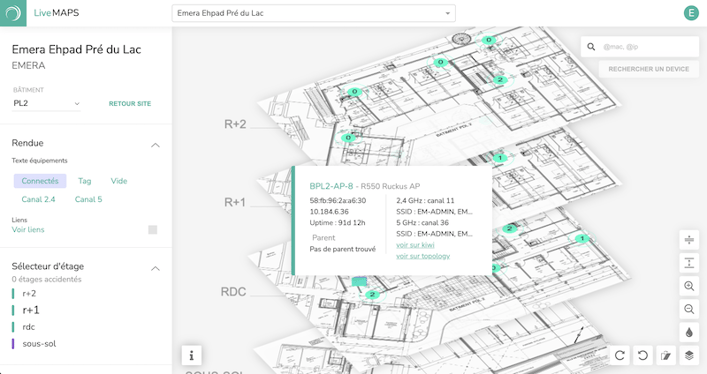The width and height of the screenshot is (707, 374).
Task: Click the "R+1" floor label on the map
Action: tap(235, 202)
